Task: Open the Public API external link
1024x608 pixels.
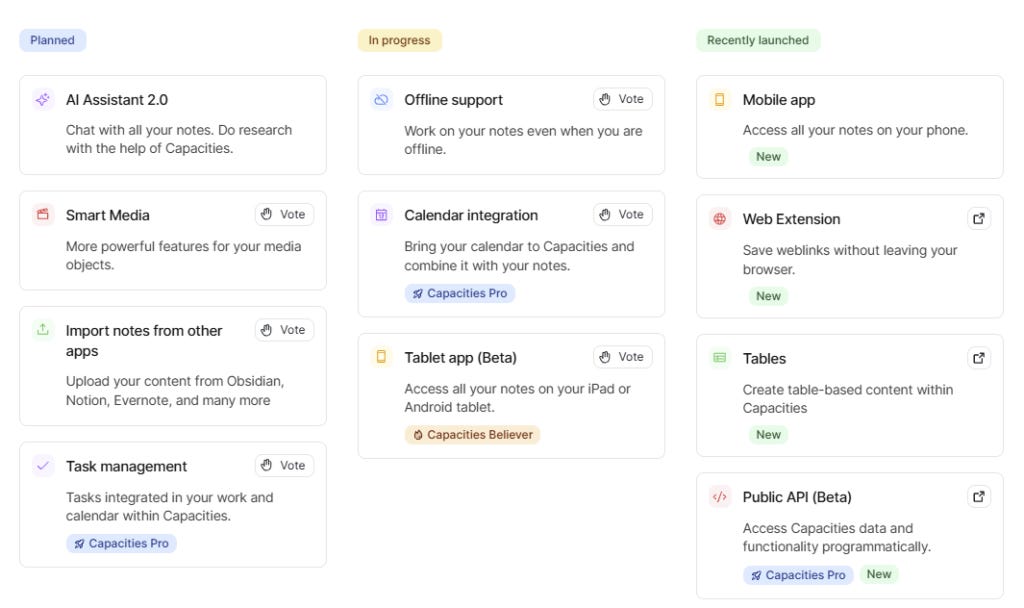Action: pos(979,497)
